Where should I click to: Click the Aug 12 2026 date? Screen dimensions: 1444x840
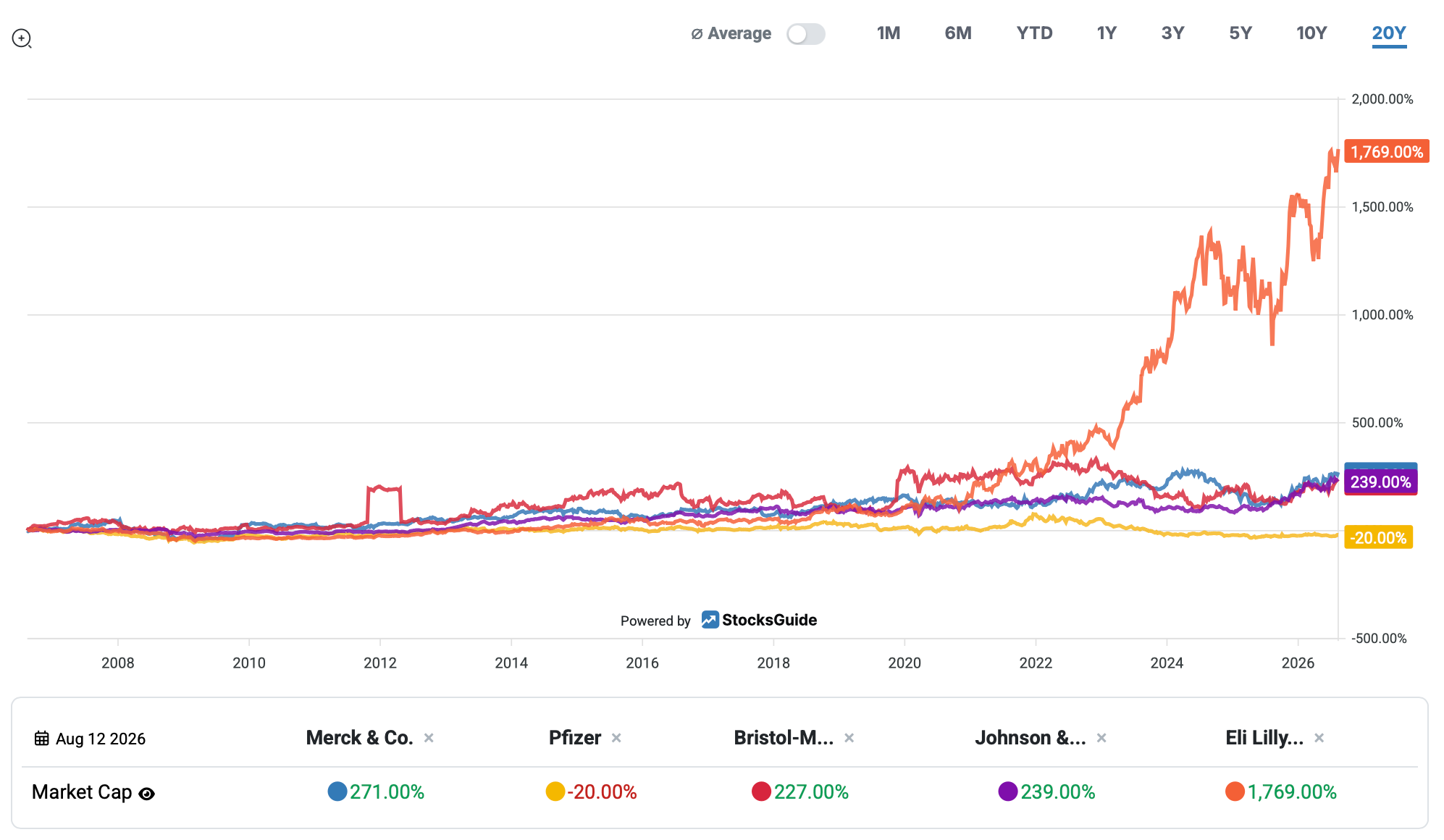tap(101, 739)
